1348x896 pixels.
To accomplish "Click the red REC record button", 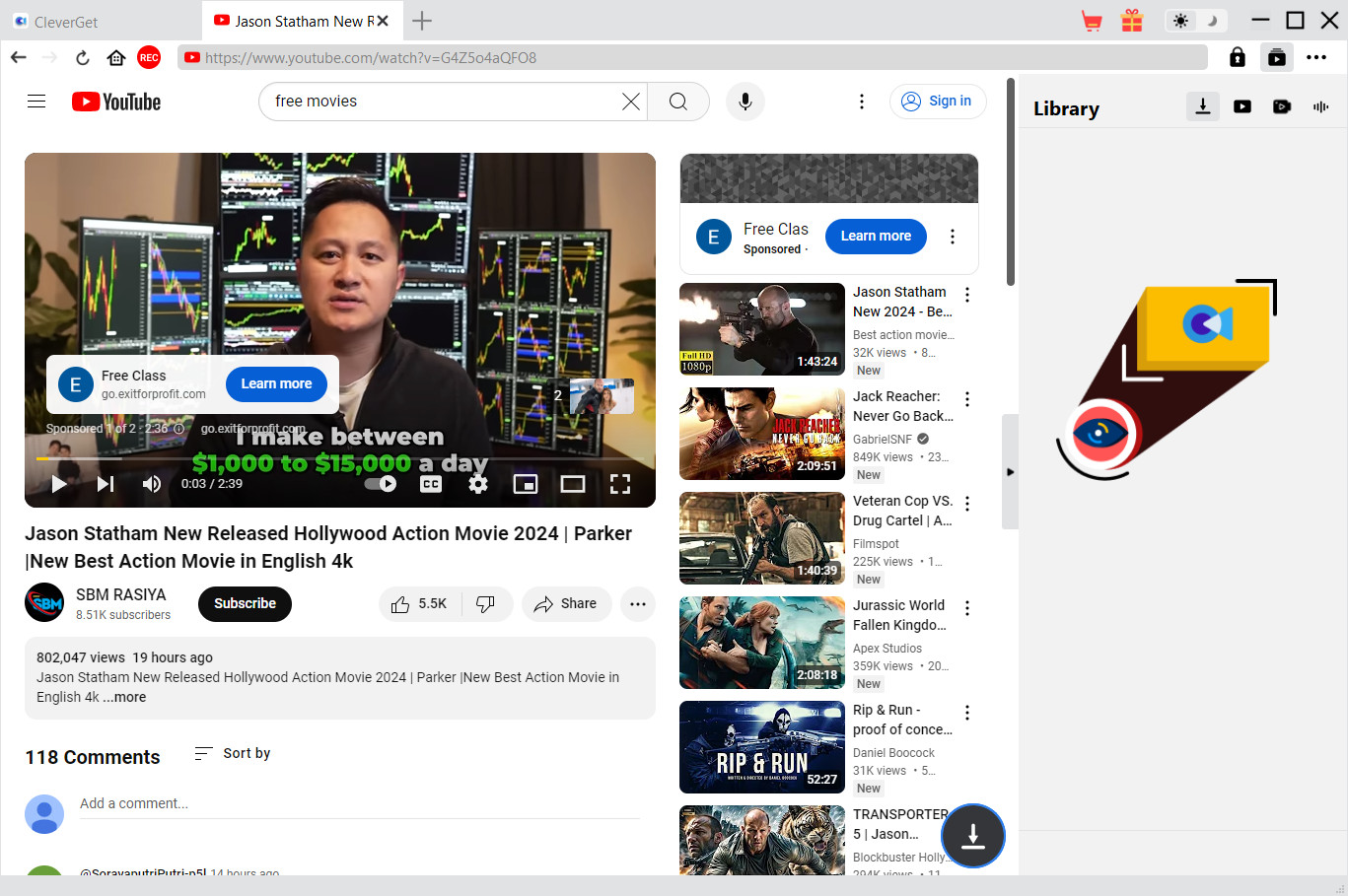I will [149, 58].
